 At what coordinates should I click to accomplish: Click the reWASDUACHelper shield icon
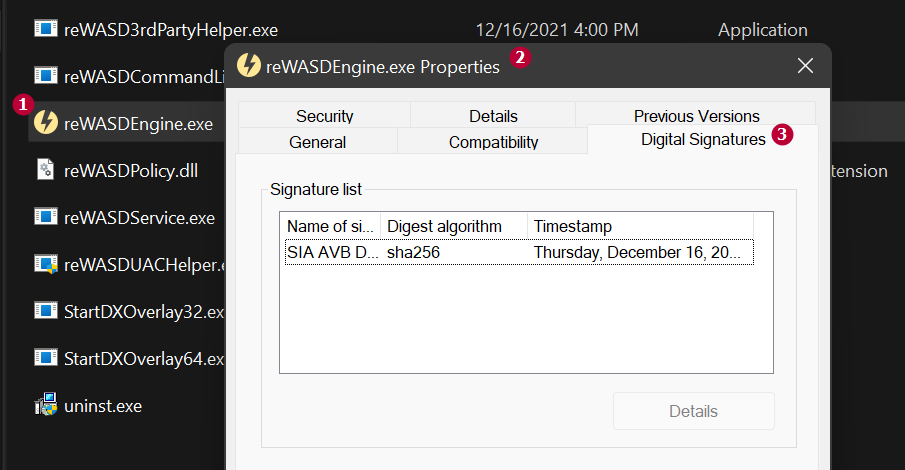pyautogui.click(x=46, y=264)
